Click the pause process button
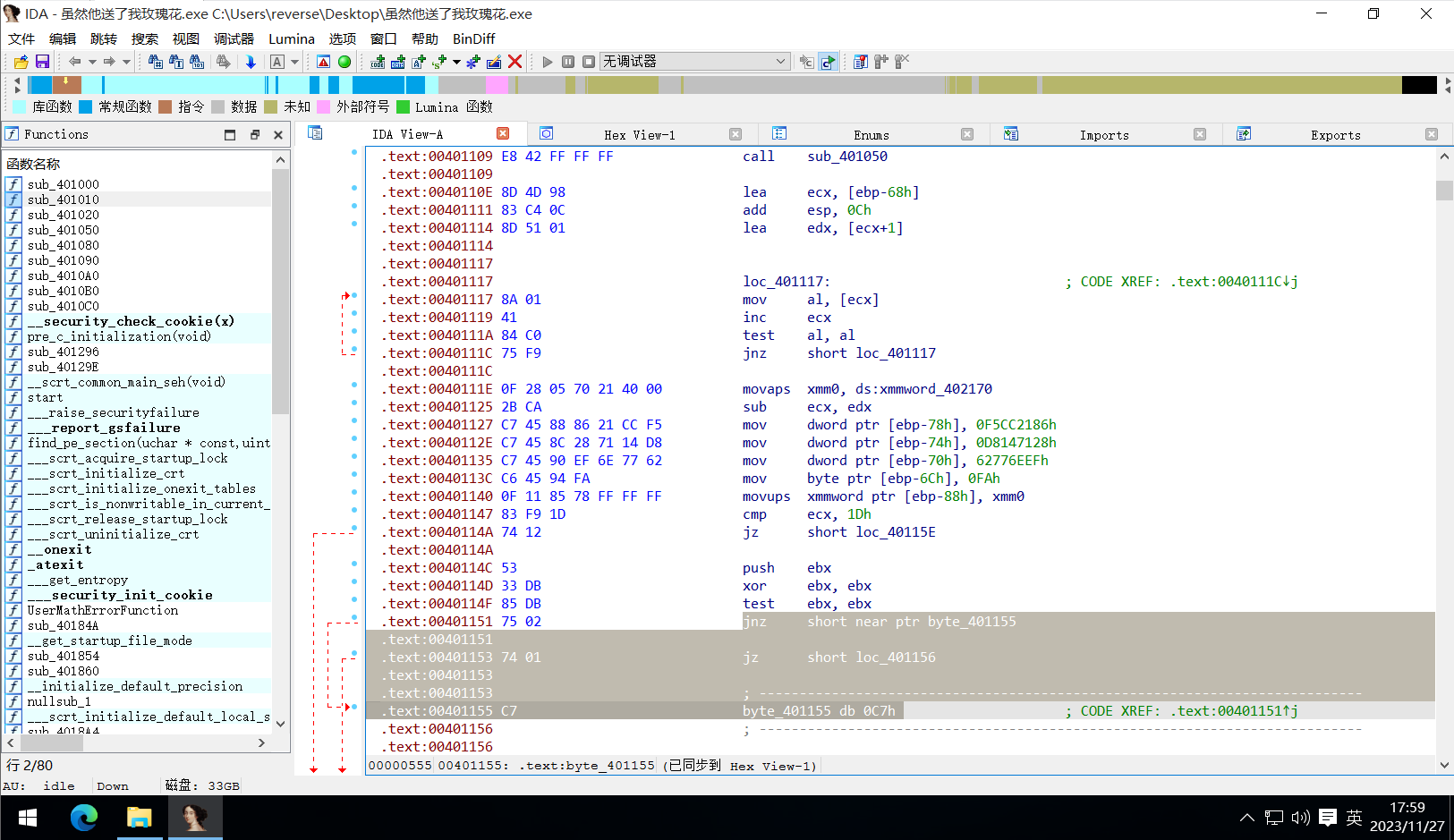 click(568, 62)
